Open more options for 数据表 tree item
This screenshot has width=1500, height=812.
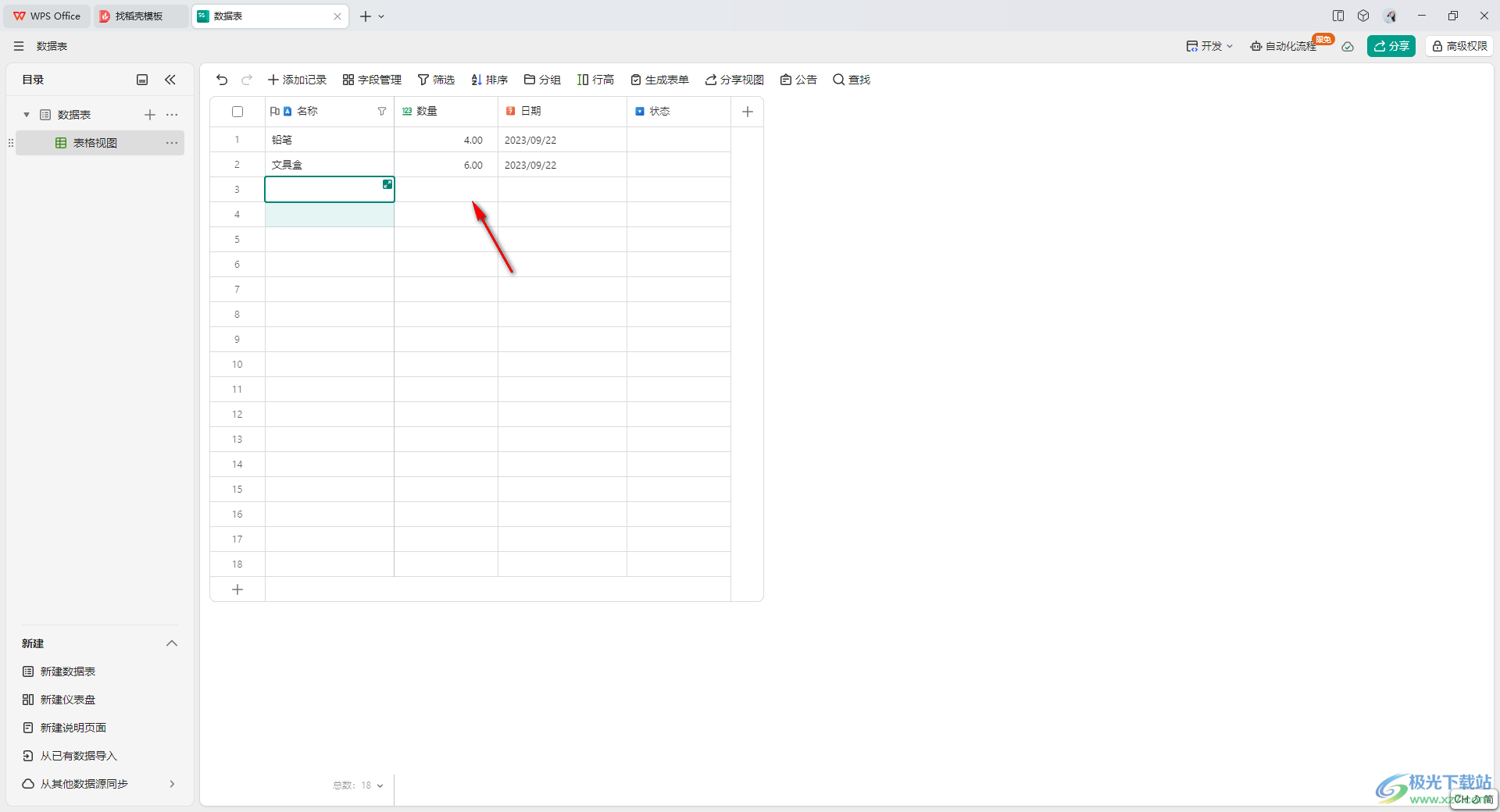172,115
